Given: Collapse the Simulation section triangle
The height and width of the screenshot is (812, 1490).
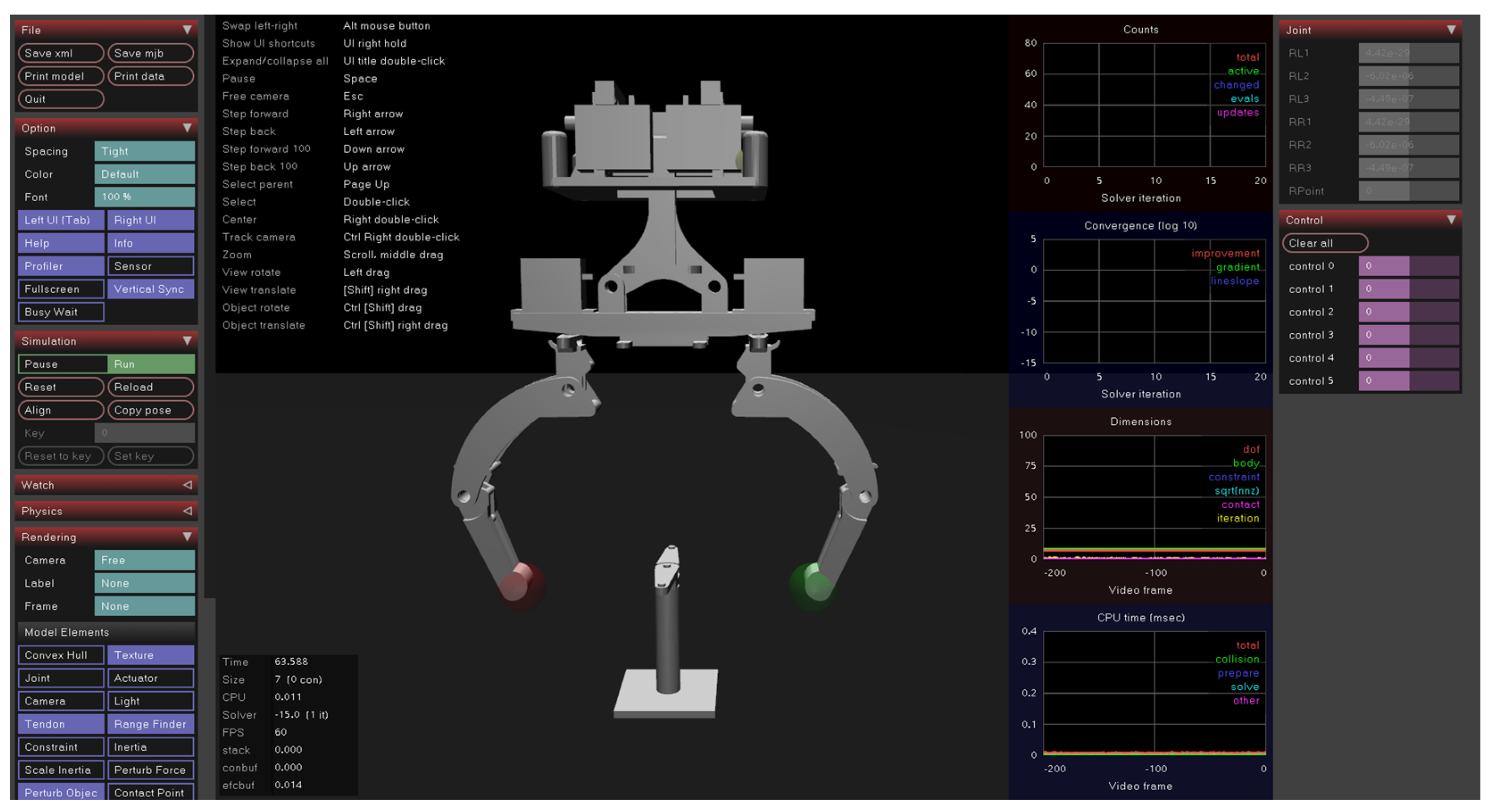Looking at the screenshot, I should pyautogui.click(x=187, y=340).
